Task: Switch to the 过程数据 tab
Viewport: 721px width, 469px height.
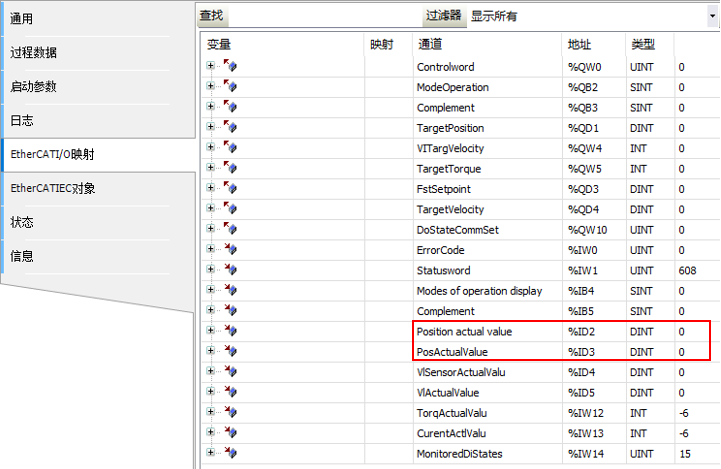Action: click(x=99, y=53)
